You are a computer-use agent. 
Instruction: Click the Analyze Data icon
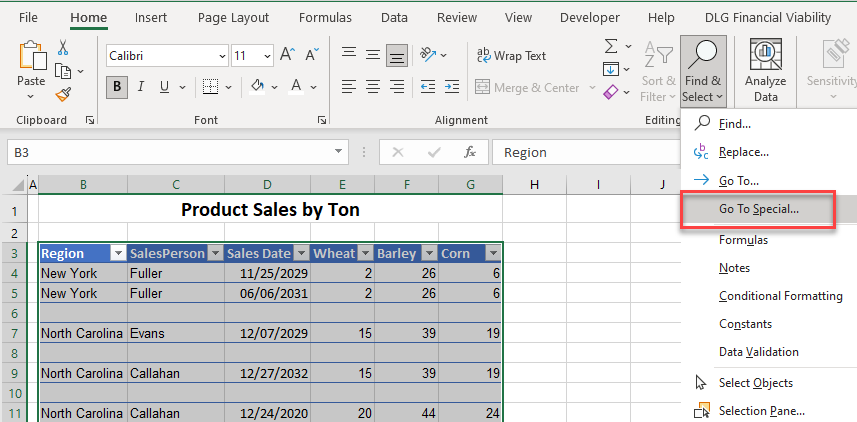765,70
